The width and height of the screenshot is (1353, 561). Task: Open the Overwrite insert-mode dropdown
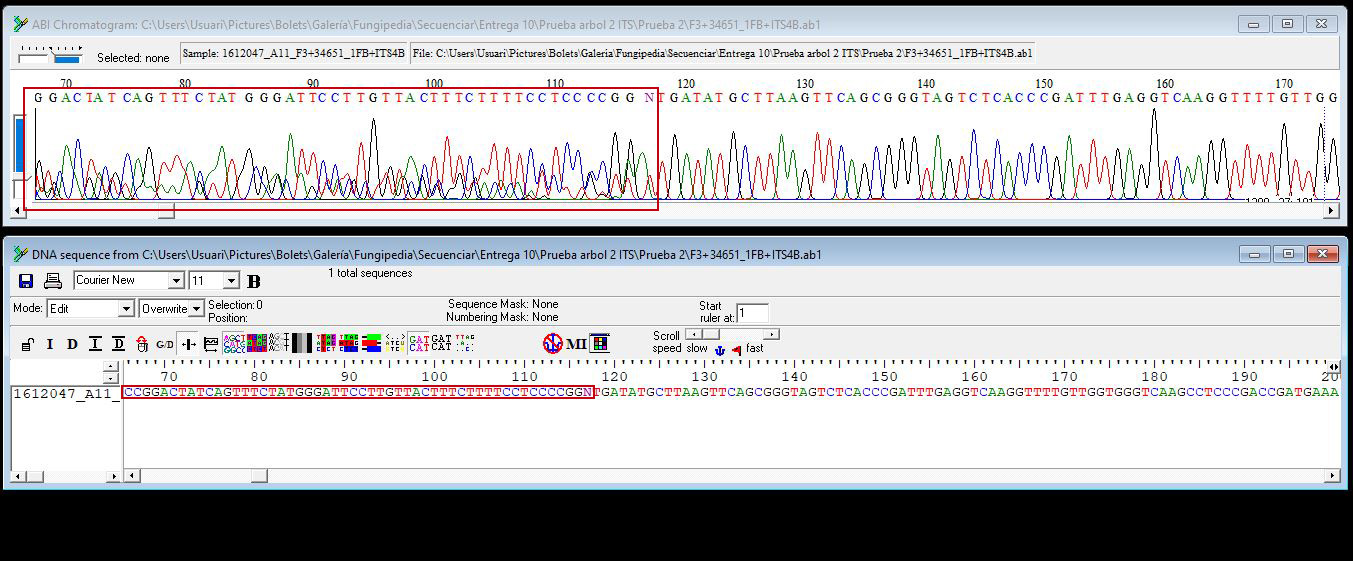pos(197,309)
